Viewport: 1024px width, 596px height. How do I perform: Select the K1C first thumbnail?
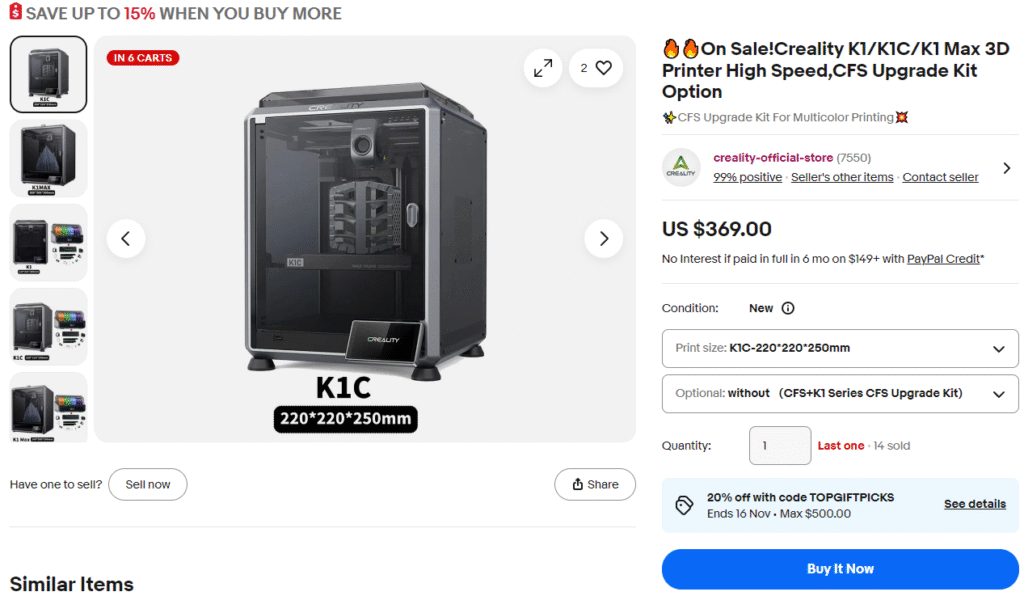tap(48, 74)
